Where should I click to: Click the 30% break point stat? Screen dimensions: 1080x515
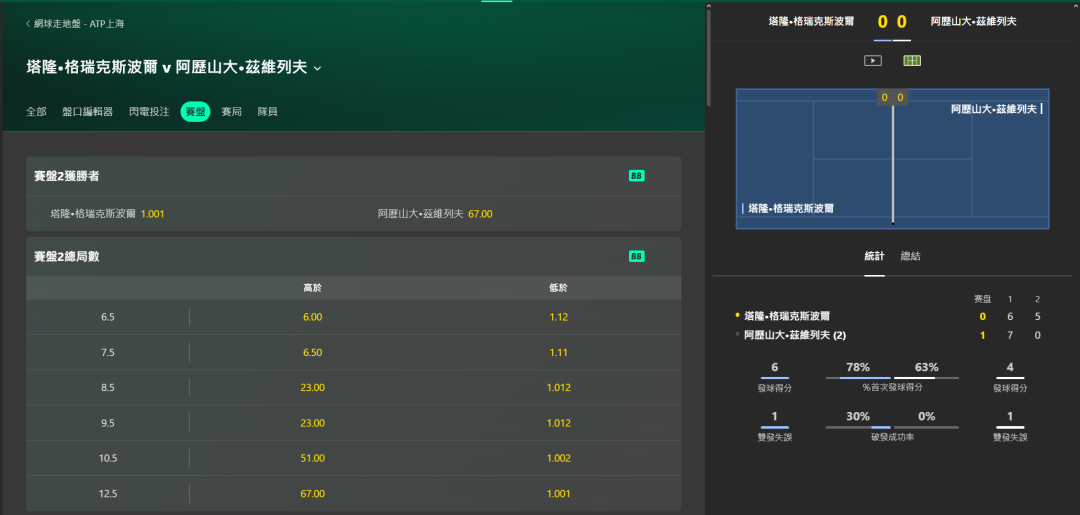[857, 417]
